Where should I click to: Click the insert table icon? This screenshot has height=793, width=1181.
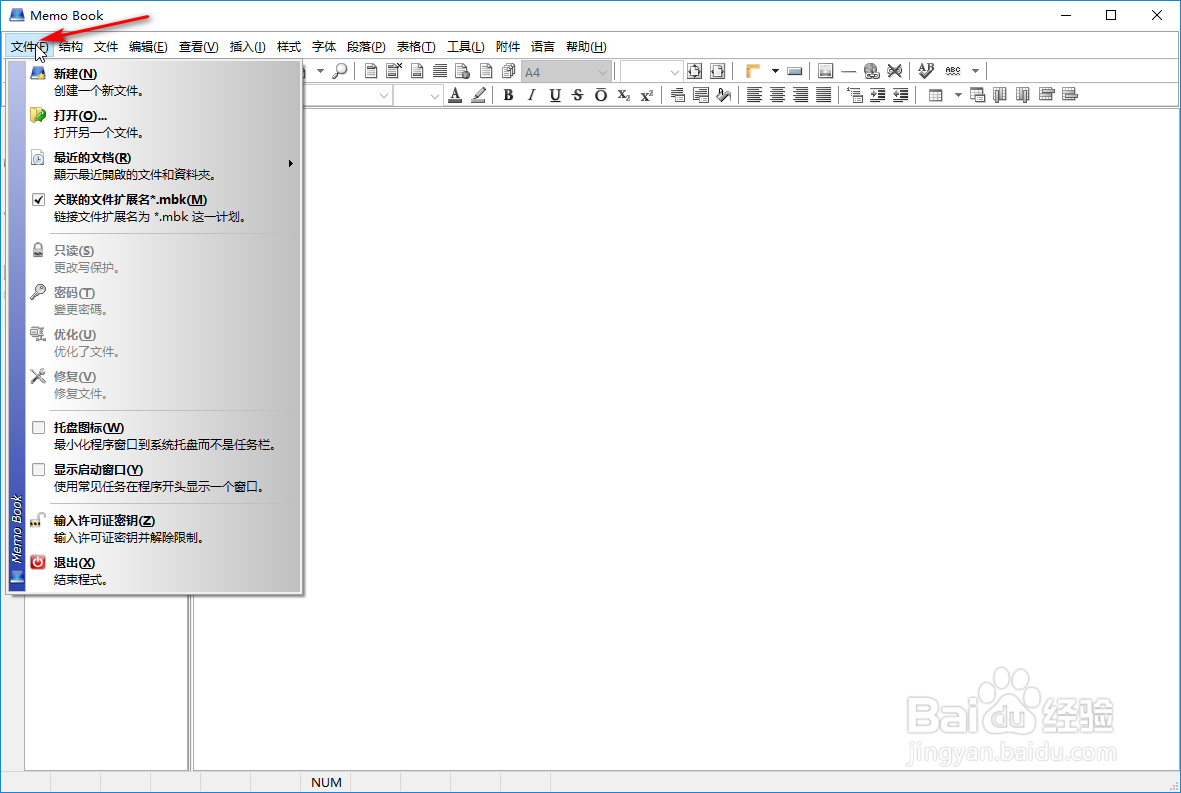935,95
